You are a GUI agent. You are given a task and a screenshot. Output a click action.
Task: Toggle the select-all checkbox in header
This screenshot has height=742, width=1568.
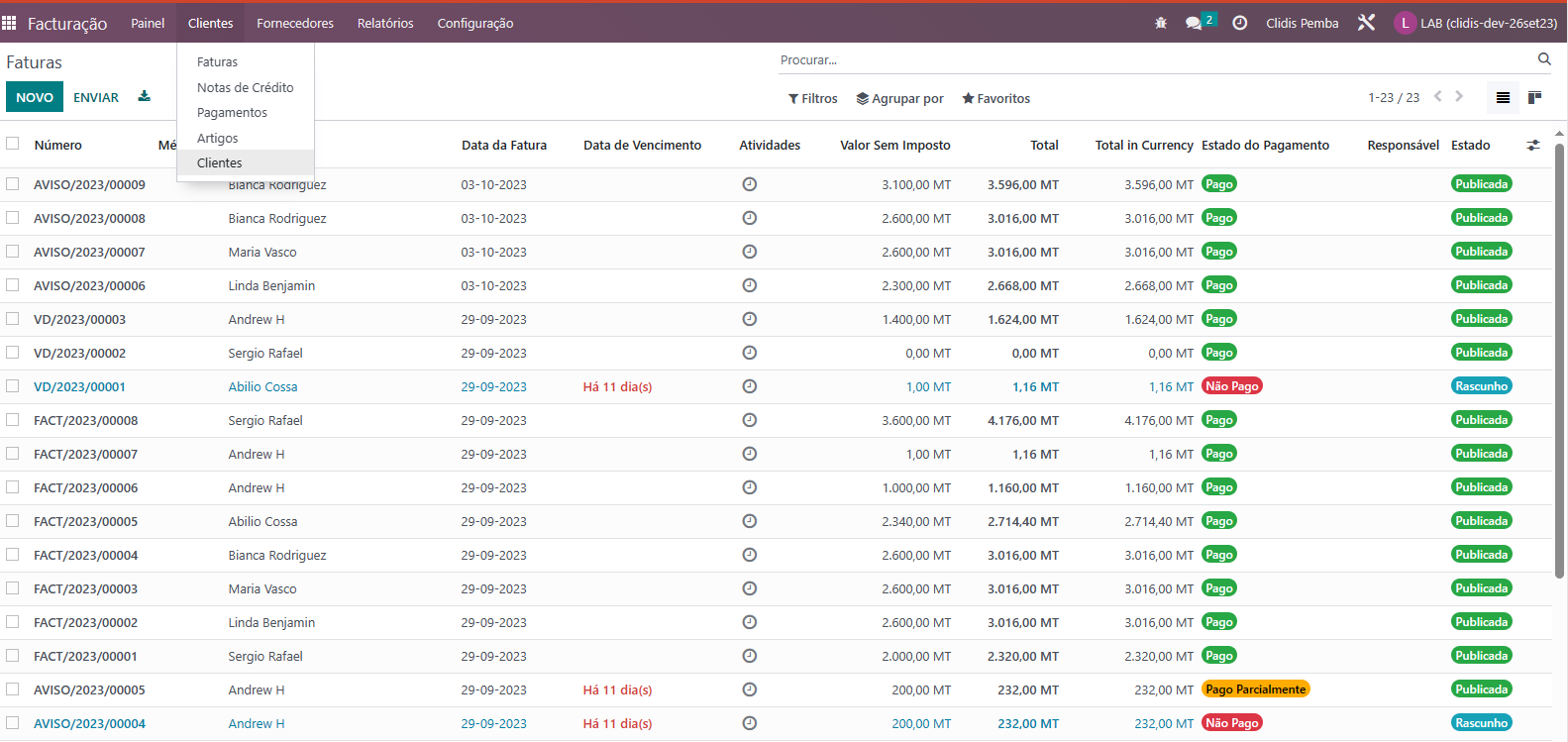click(13, 144)
